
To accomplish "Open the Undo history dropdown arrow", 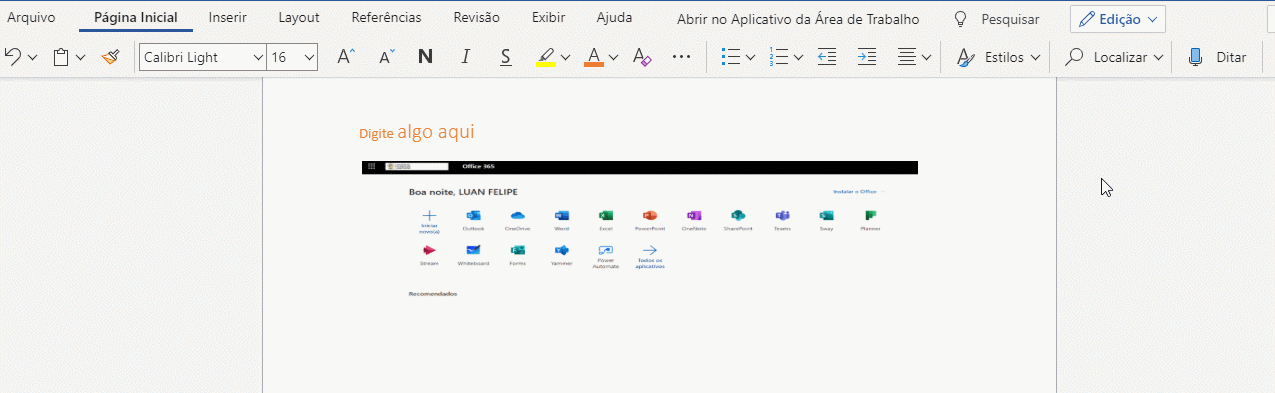I will point(33,58).
